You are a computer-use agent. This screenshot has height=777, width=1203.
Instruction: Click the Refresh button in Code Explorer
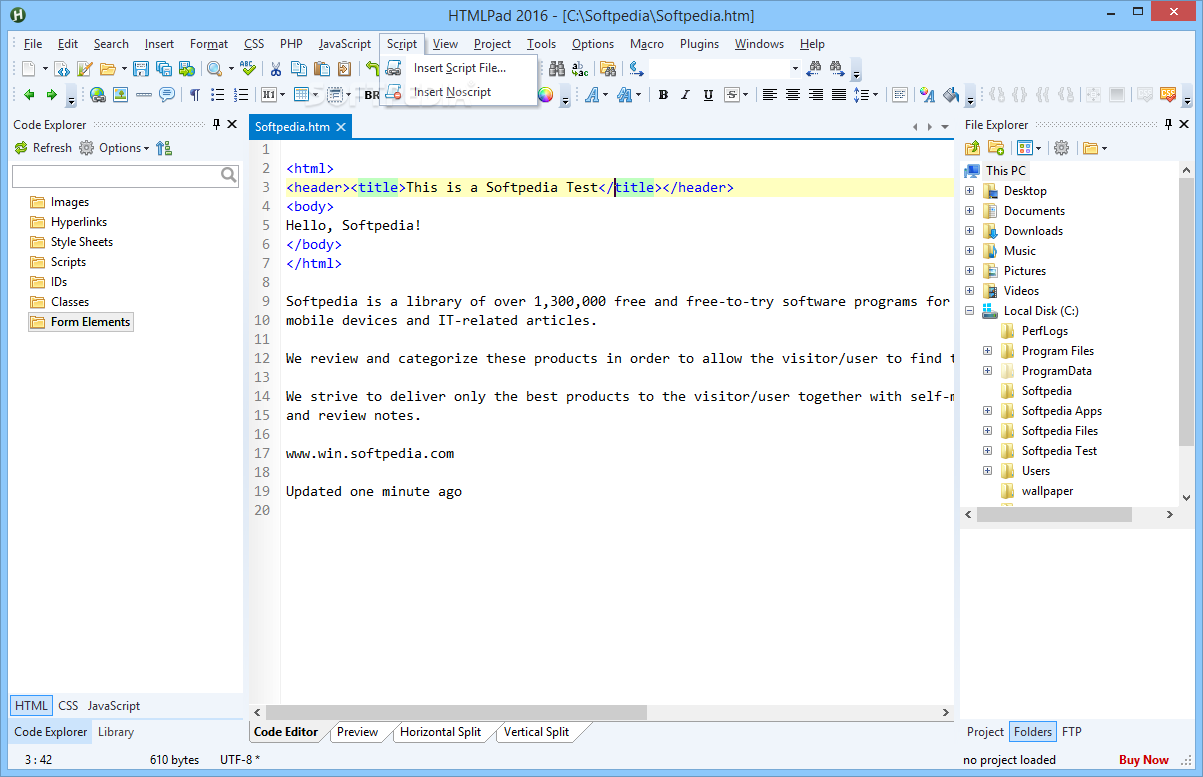pyautogui.click(x=43, y=148)
